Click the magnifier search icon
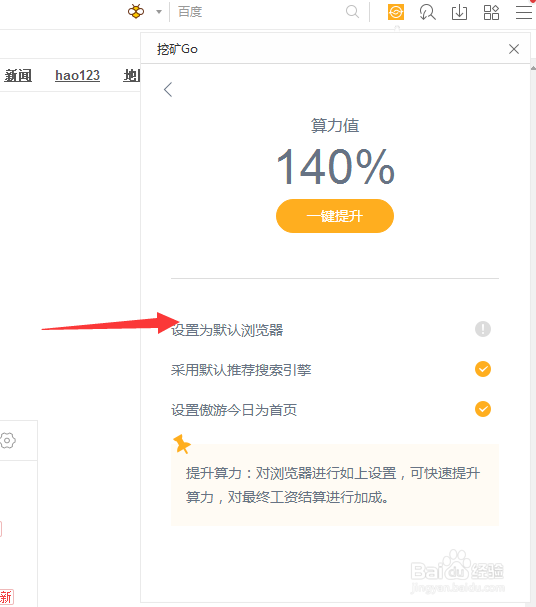Image resolution: width=536 pixels, height=607 pixels. click(x=352, y=12)
